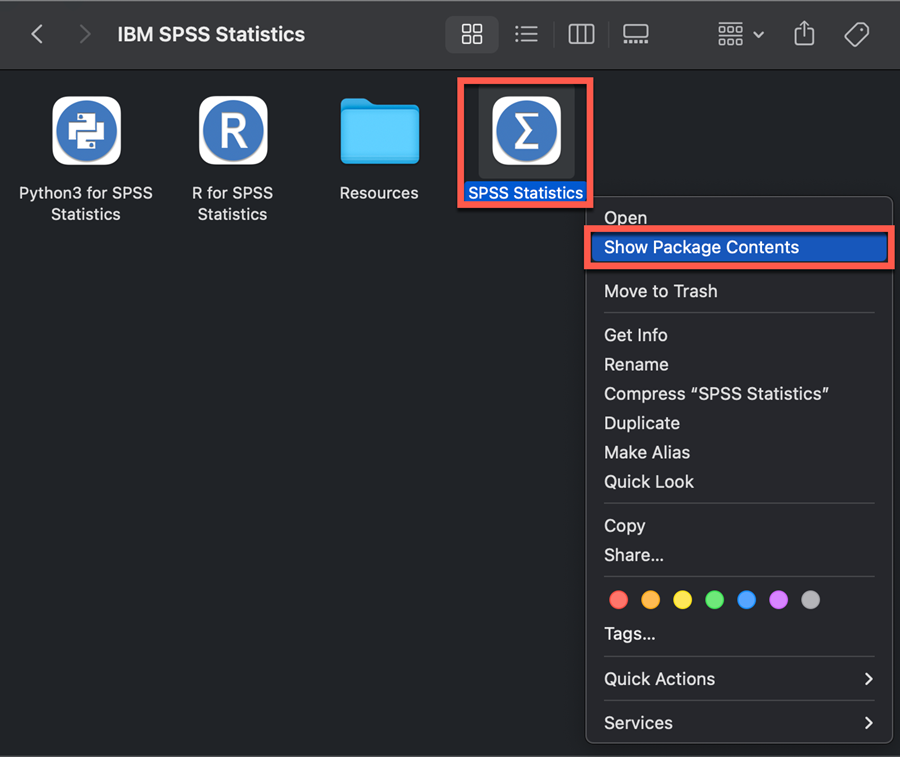The height and width of the screenshot is (757, 900).
Task: Select the SPSS Statistics sigma app icon
Action: [526, 130]
